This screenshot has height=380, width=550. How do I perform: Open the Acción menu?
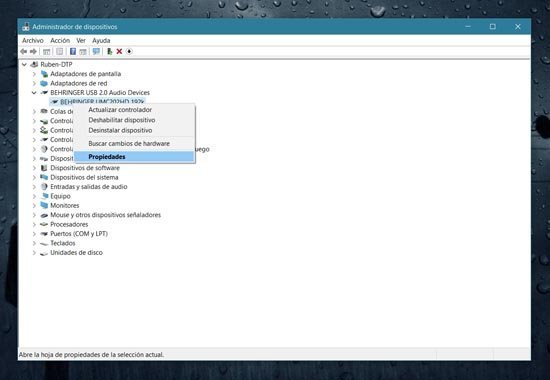point(60,40)
